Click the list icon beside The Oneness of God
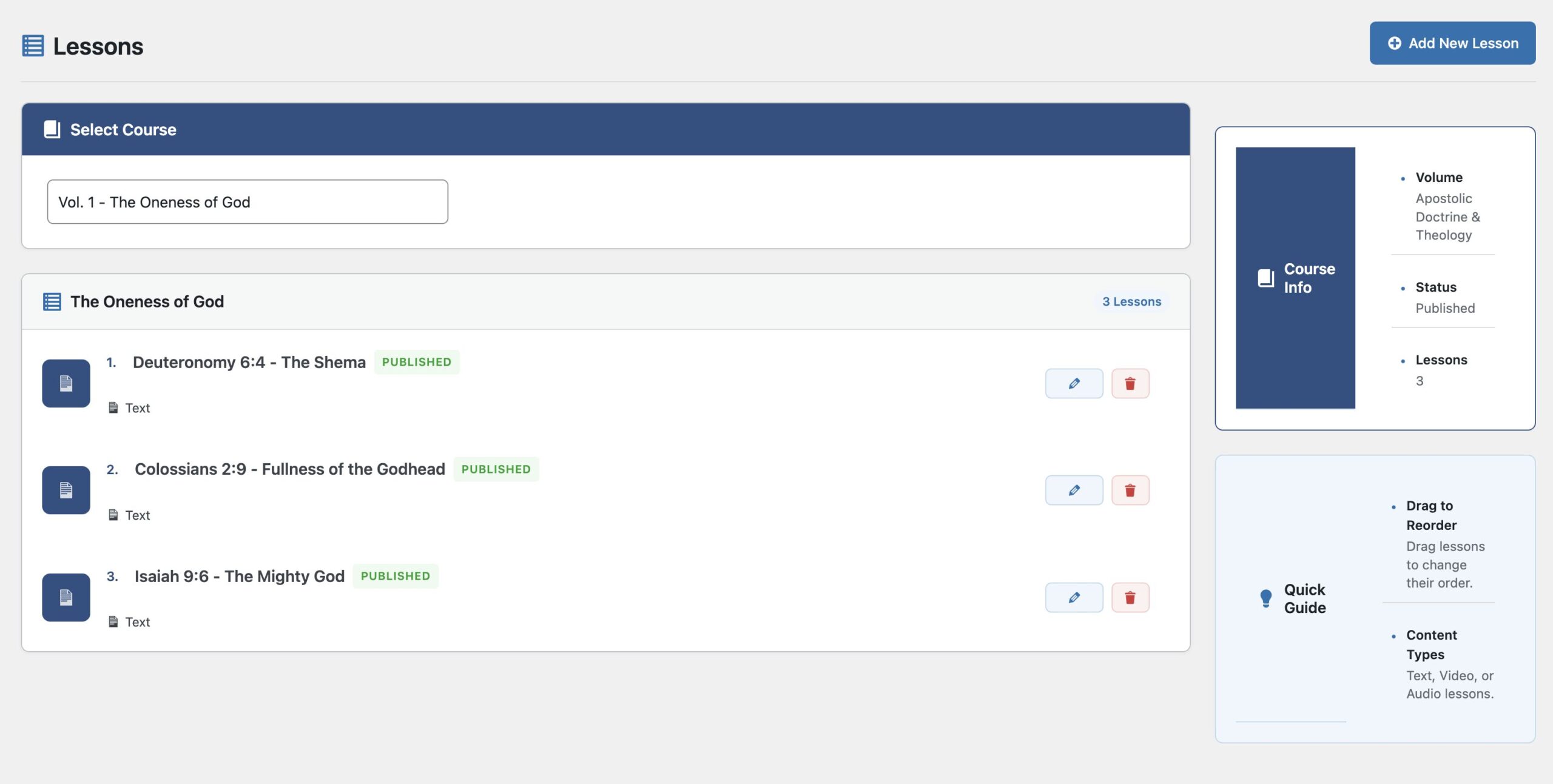The width and height of the screenshot is (1553, 784). tap(52, 301)
